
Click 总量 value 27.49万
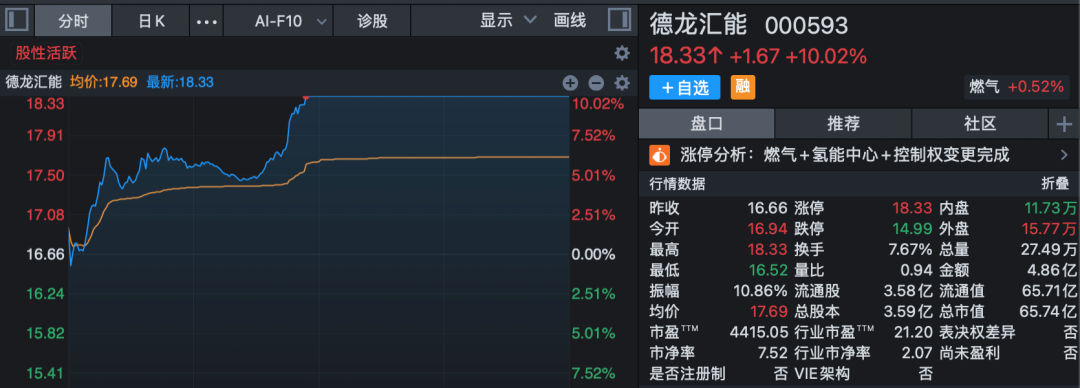[1049, 249]
